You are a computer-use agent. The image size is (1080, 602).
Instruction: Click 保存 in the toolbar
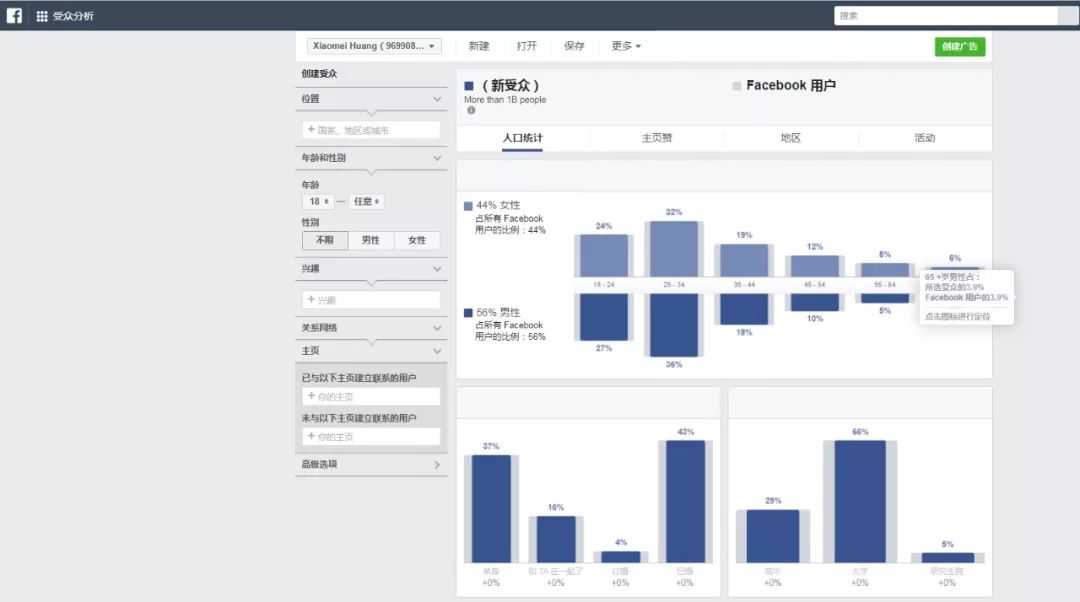574,46
